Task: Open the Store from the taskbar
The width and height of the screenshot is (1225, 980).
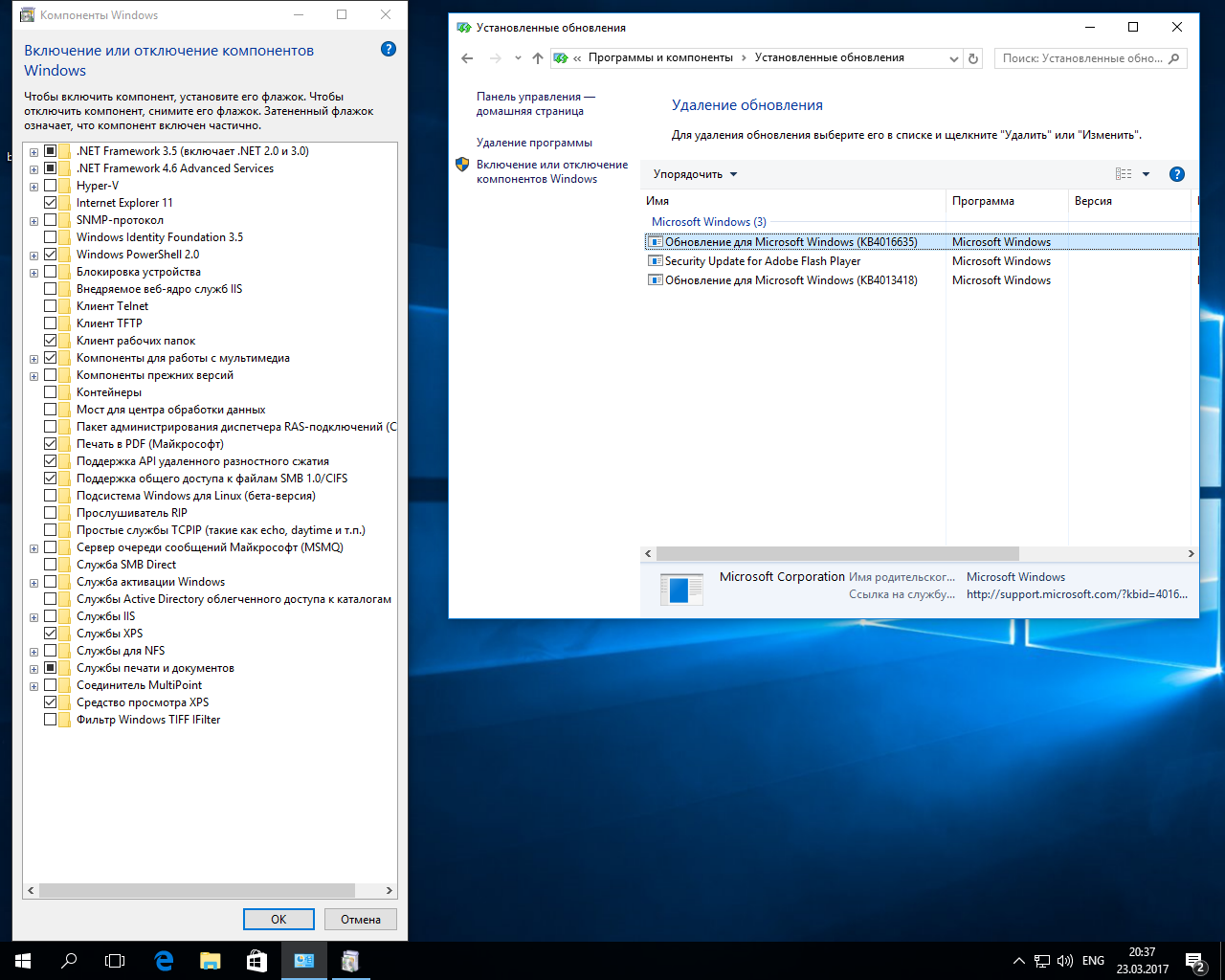Action: coord(256,961)
